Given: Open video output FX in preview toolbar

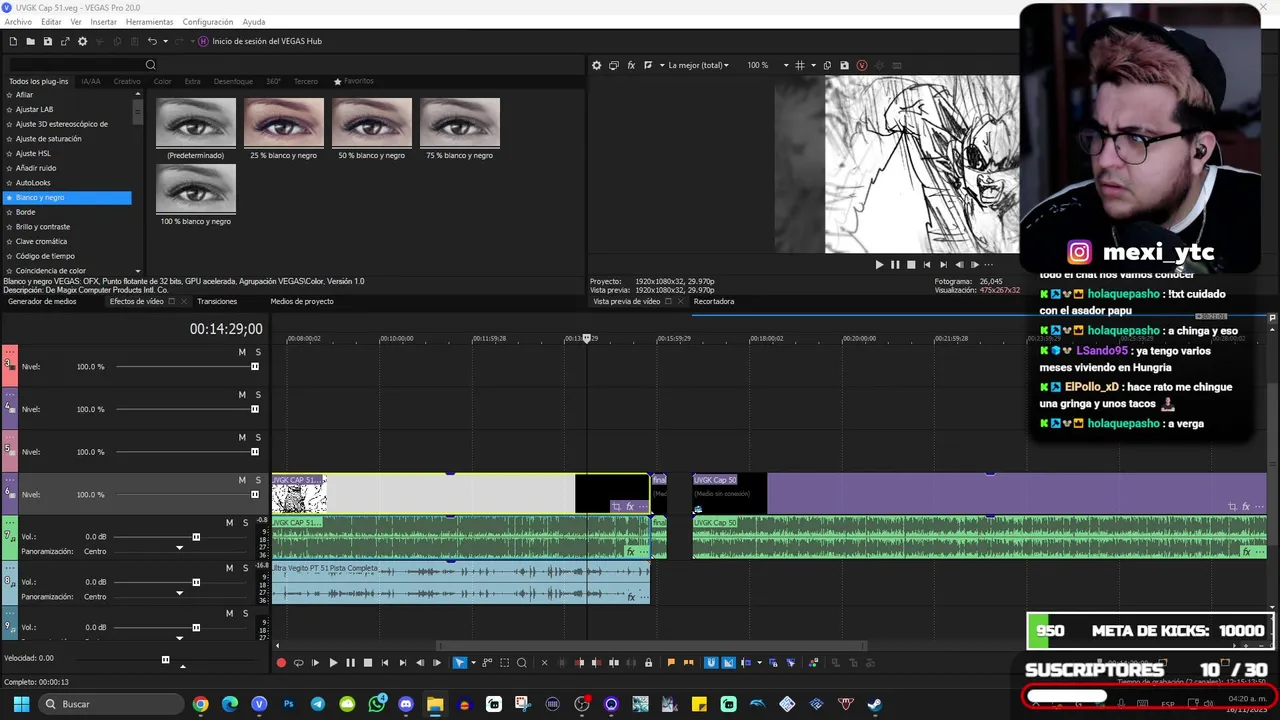Looking at the screenshot, I should click(631, 65).
